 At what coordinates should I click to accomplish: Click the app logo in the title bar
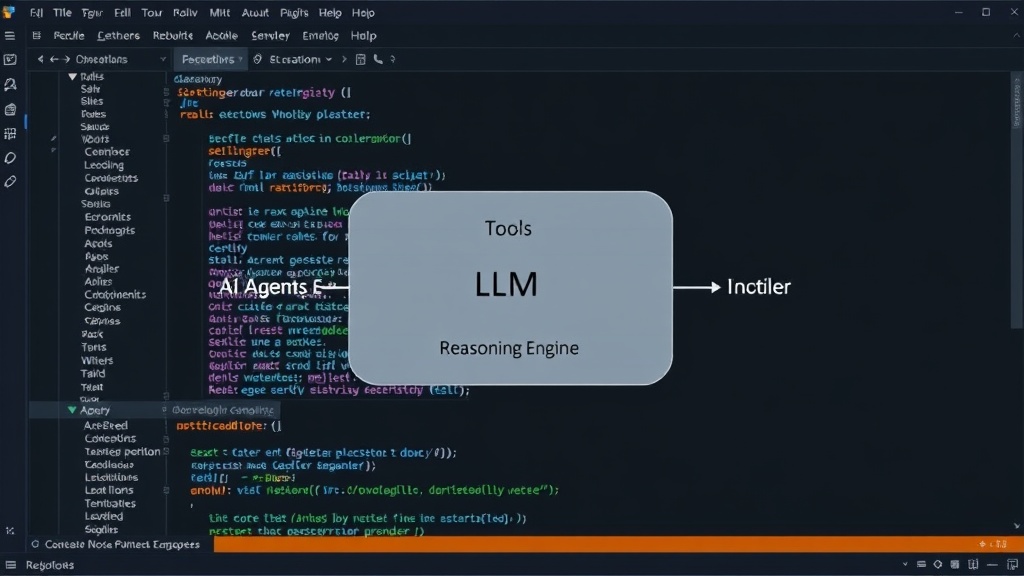pos(8,12)
